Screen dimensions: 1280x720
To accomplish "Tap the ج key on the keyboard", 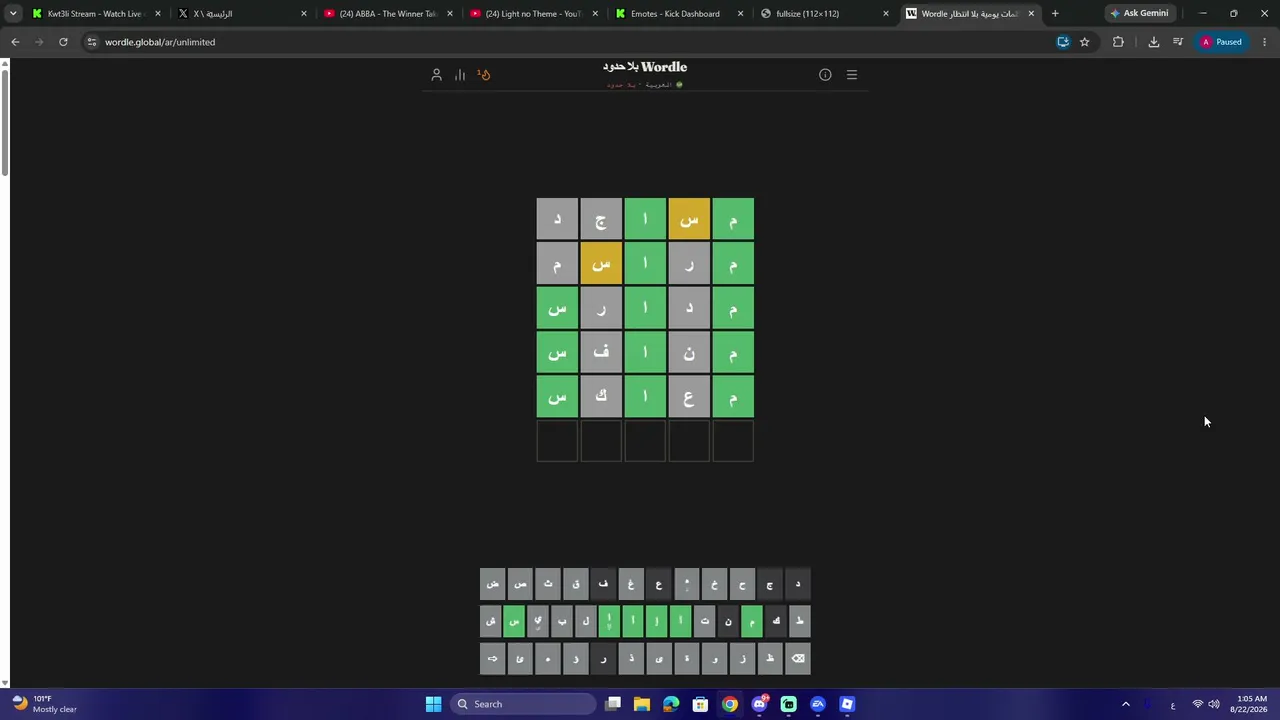I will (x=770, y=584).
